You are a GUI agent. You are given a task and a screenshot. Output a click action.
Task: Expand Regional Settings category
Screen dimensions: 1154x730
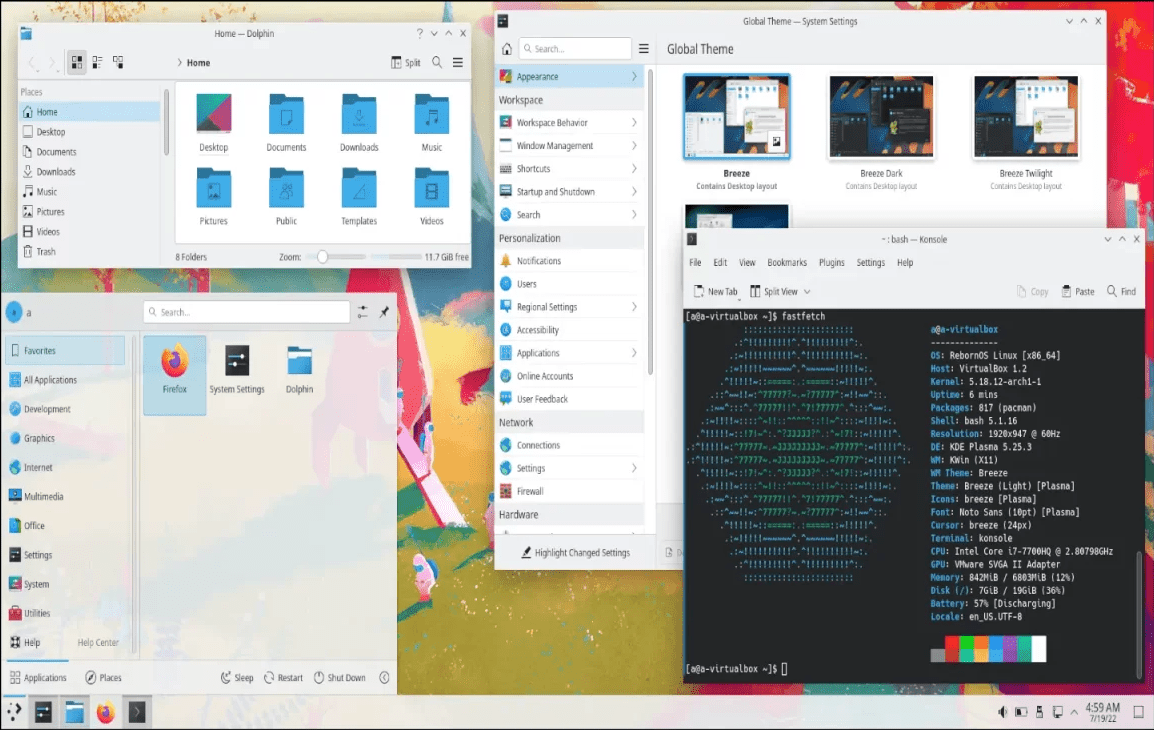click(569, 307)
